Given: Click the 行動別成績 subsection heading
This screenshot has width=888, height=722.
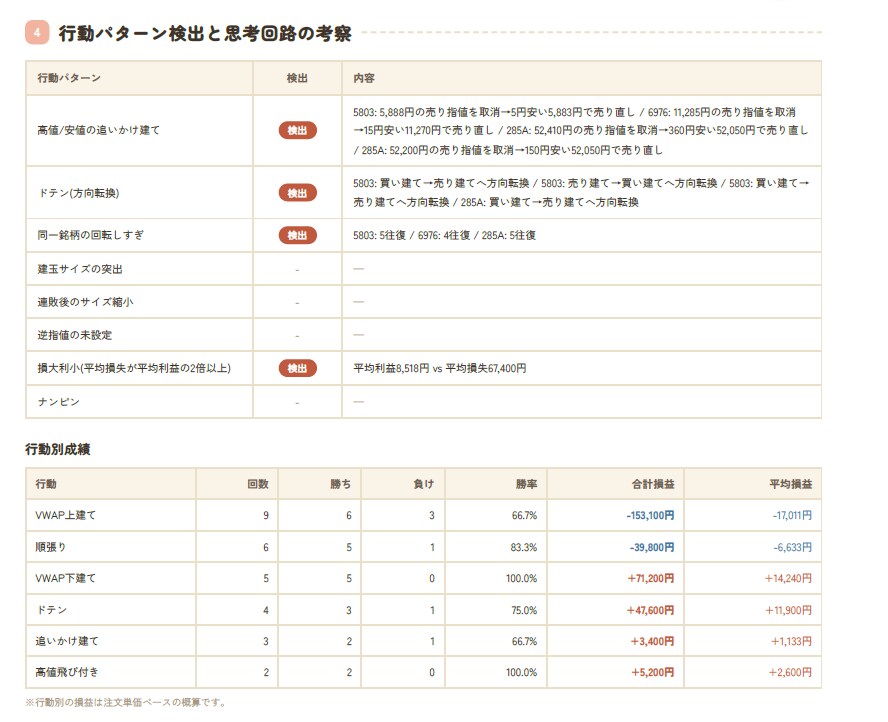Looking at the screenshot, I should pos(58,449).
